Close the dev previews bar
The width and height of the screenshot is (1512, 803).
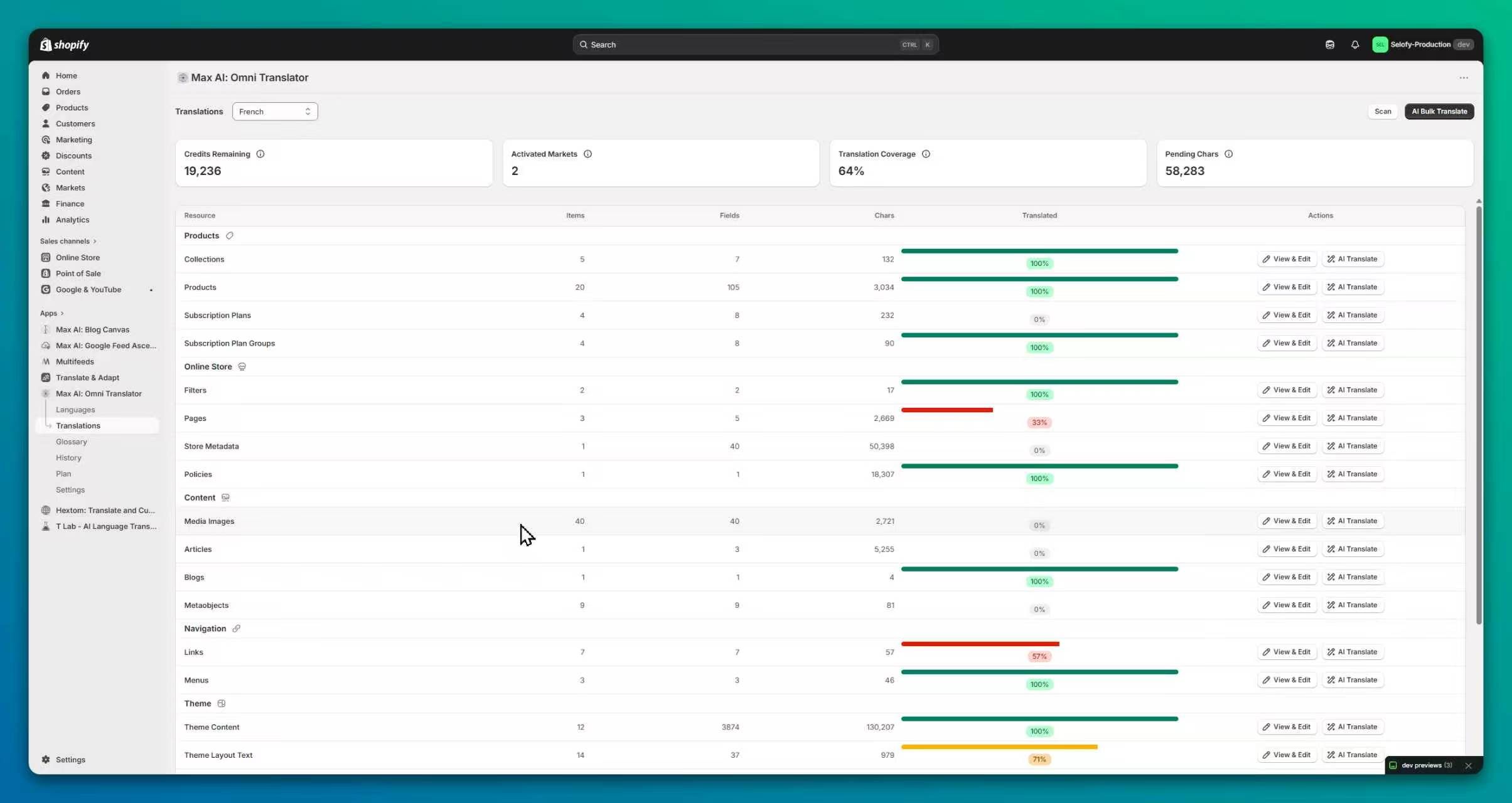click(1468, 765)
